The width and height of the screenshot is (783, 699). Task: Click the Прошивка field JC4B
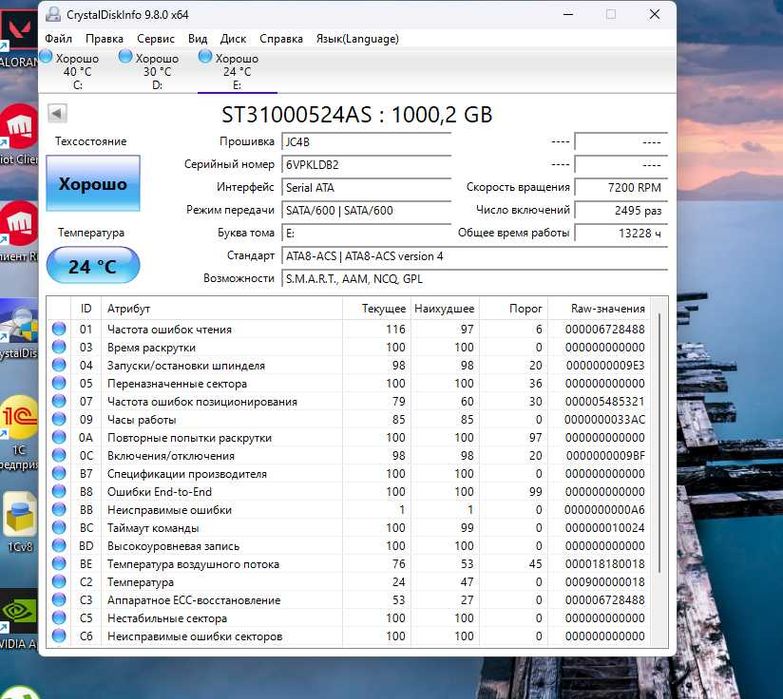click(x=366, y=142)
